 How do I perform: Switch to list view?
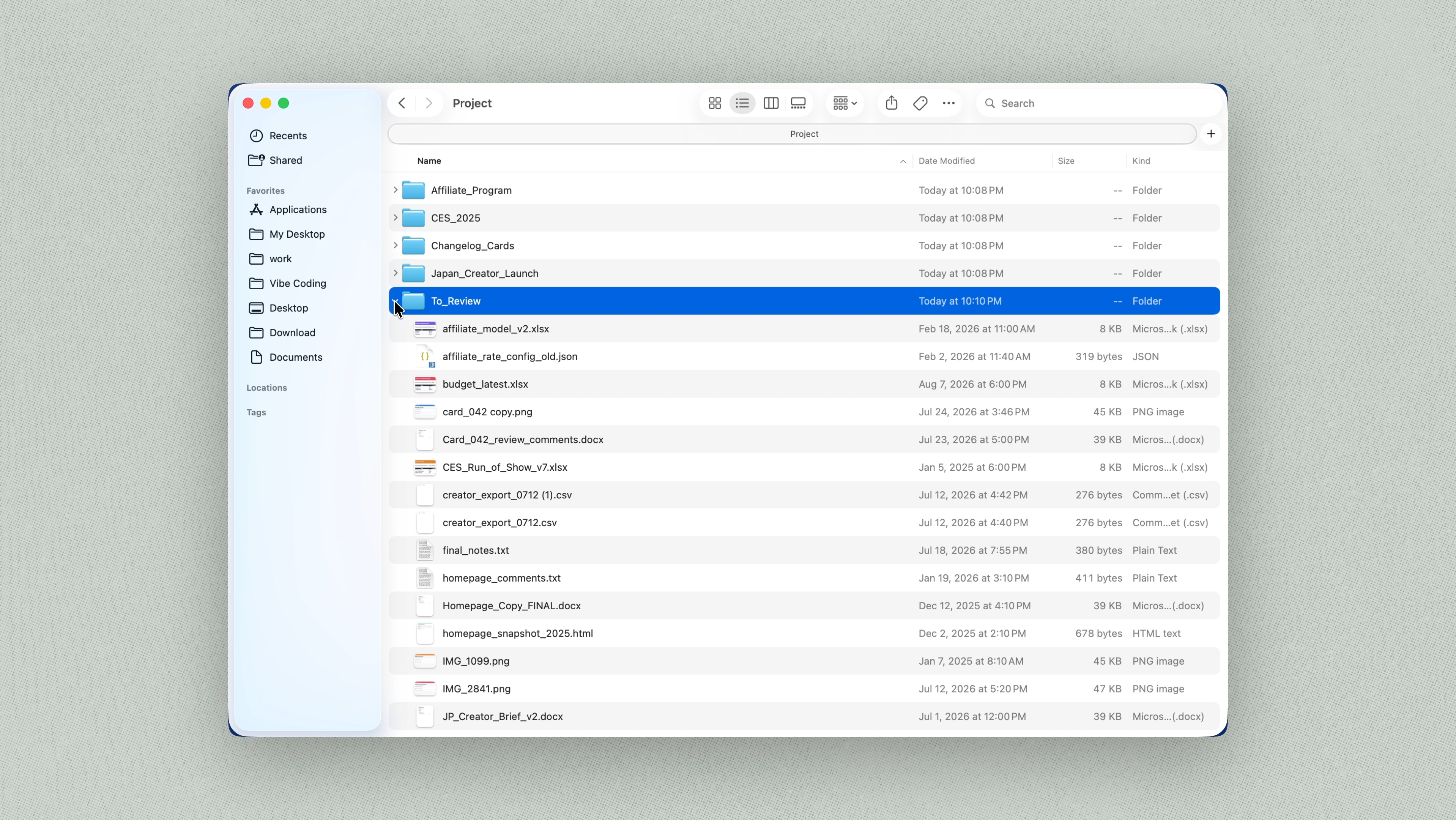[742, 103]
